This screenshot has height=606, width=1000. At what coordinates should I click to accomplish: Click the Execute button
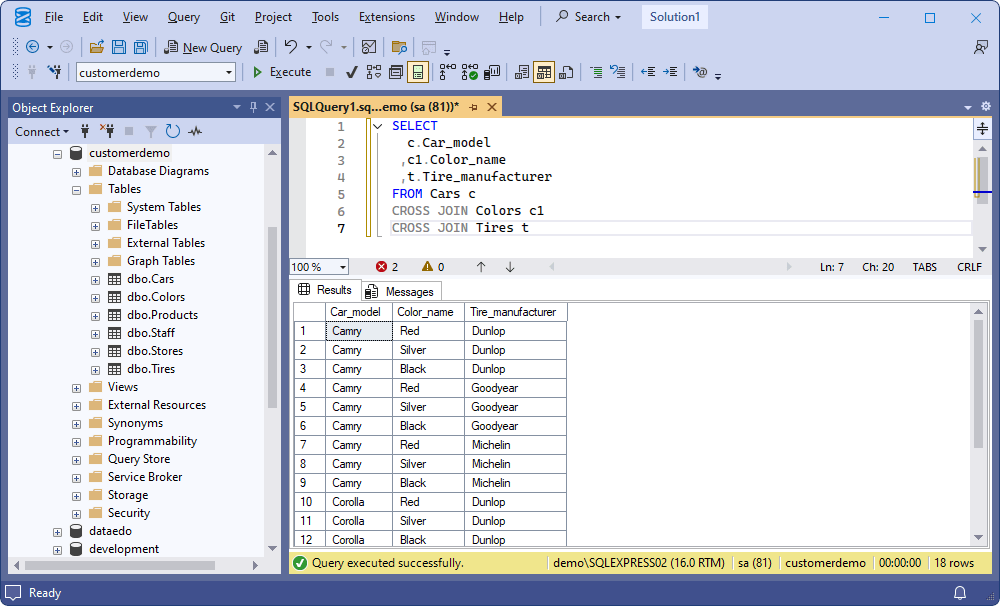coord(281,71)
